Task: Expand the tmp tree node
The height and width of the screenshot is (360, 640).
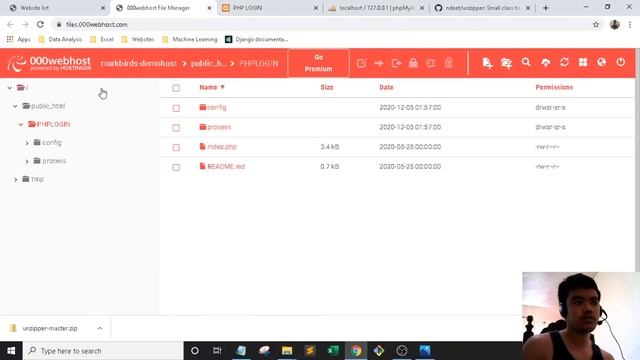Action: 16,179
